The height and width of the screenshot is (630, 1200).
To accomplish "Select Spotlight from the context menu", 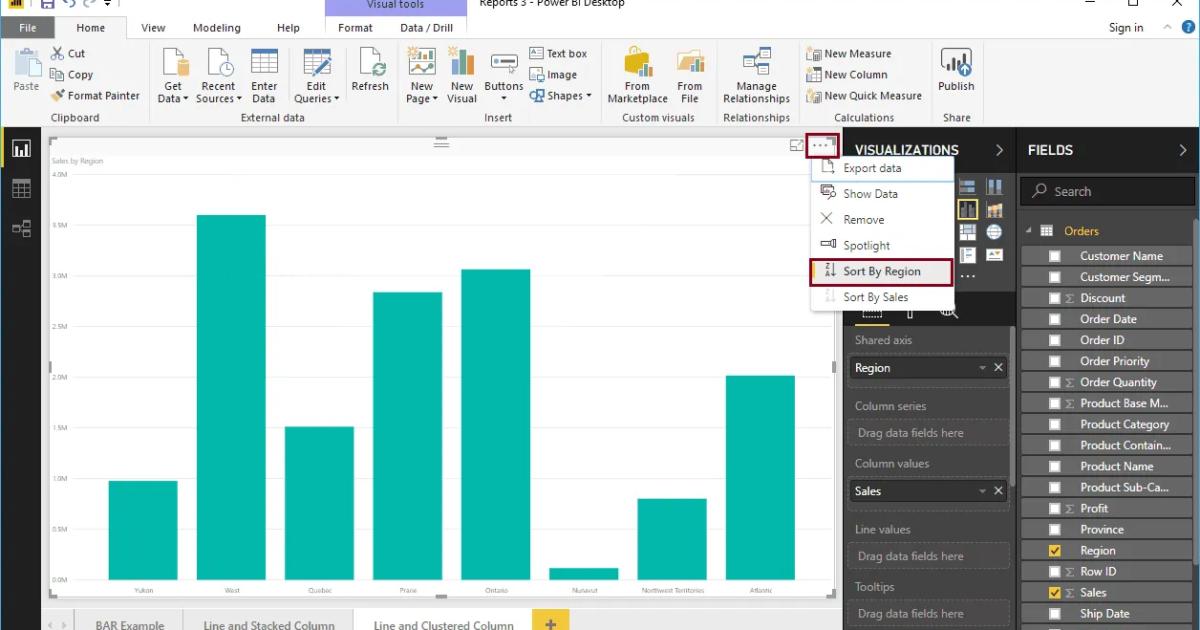I will (866, 245).
